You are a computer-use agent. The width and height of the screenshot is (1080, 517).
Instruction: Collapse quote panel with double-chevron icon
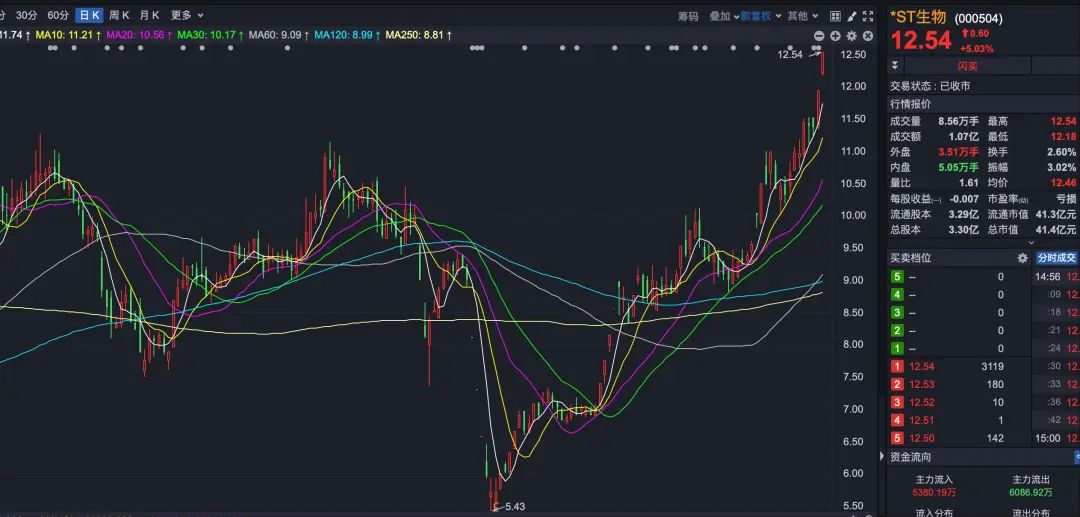895,66
